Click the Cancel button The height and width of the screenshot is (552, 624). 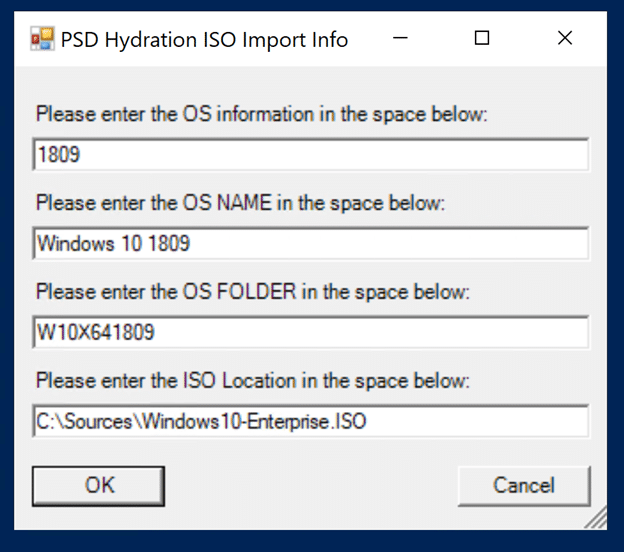(x=524, y=486)
